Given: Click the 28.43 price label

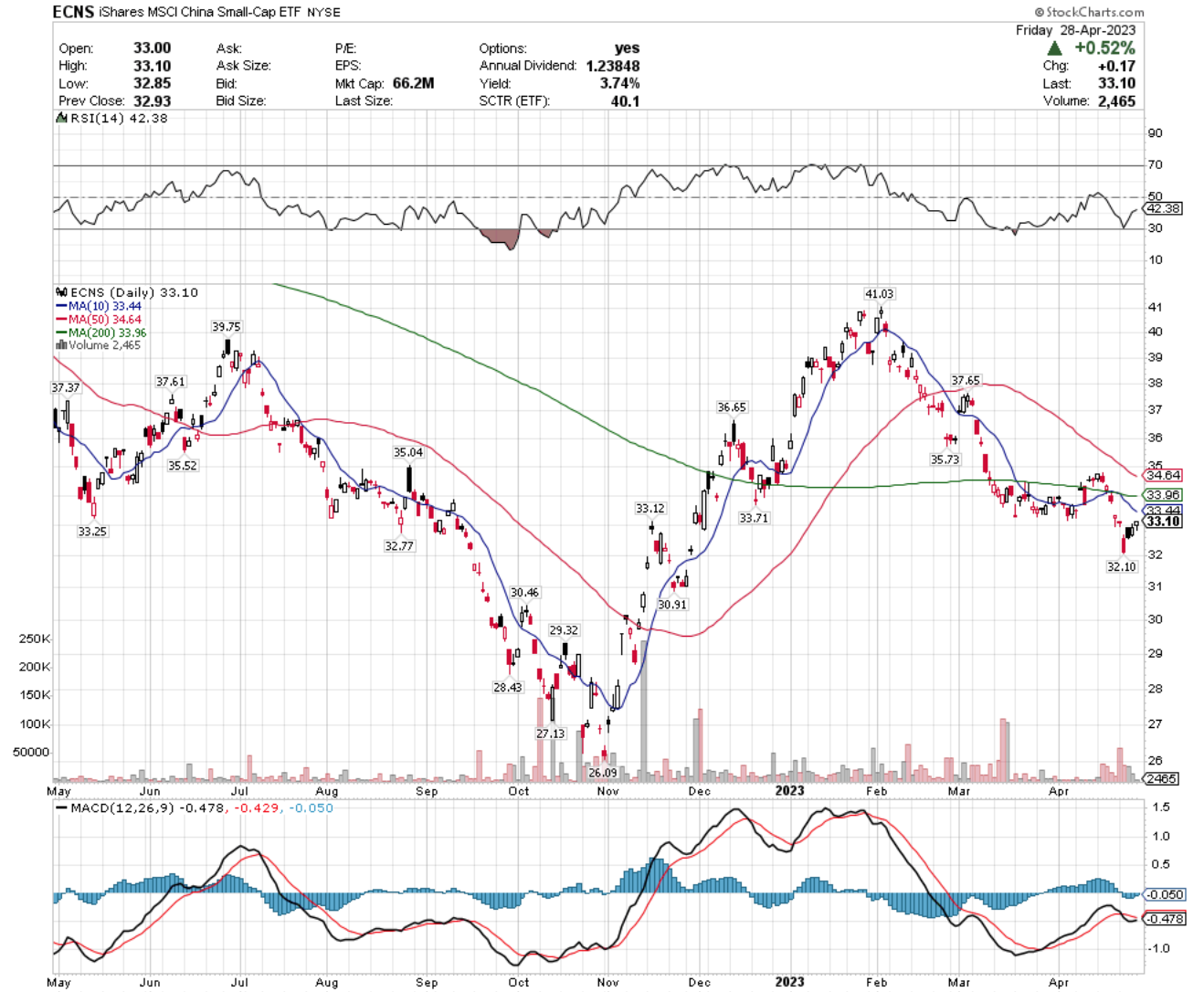Looking at the screenshot, I should 508,688.
